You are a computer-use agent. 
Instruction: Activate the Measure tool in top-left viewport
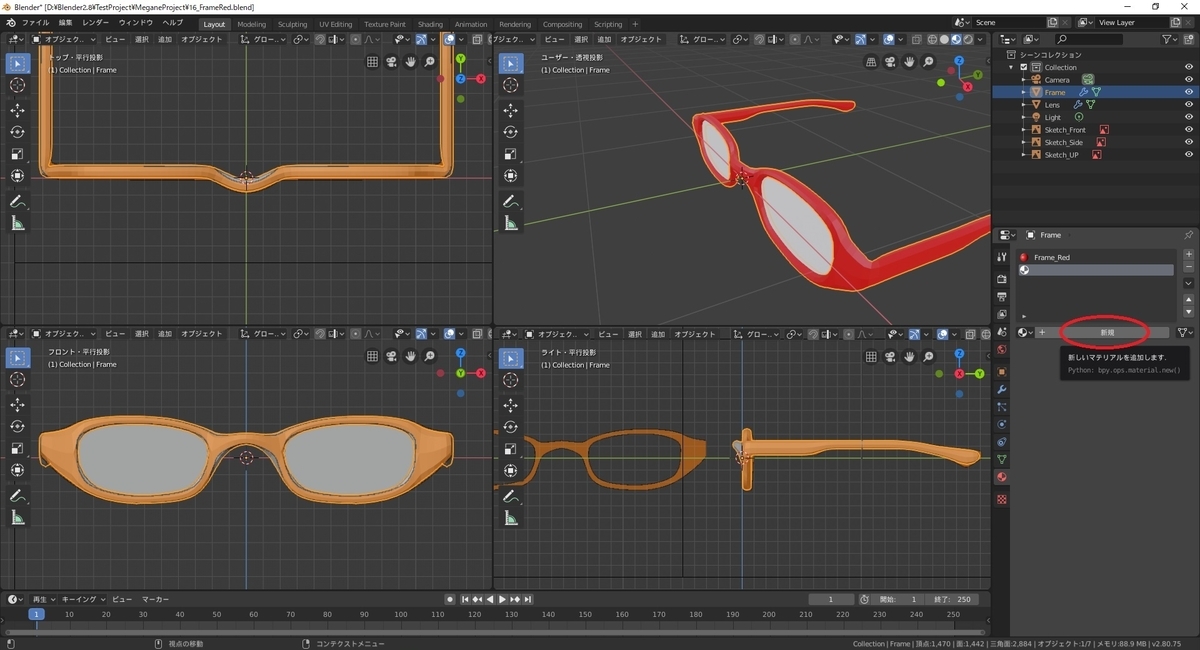18,223
